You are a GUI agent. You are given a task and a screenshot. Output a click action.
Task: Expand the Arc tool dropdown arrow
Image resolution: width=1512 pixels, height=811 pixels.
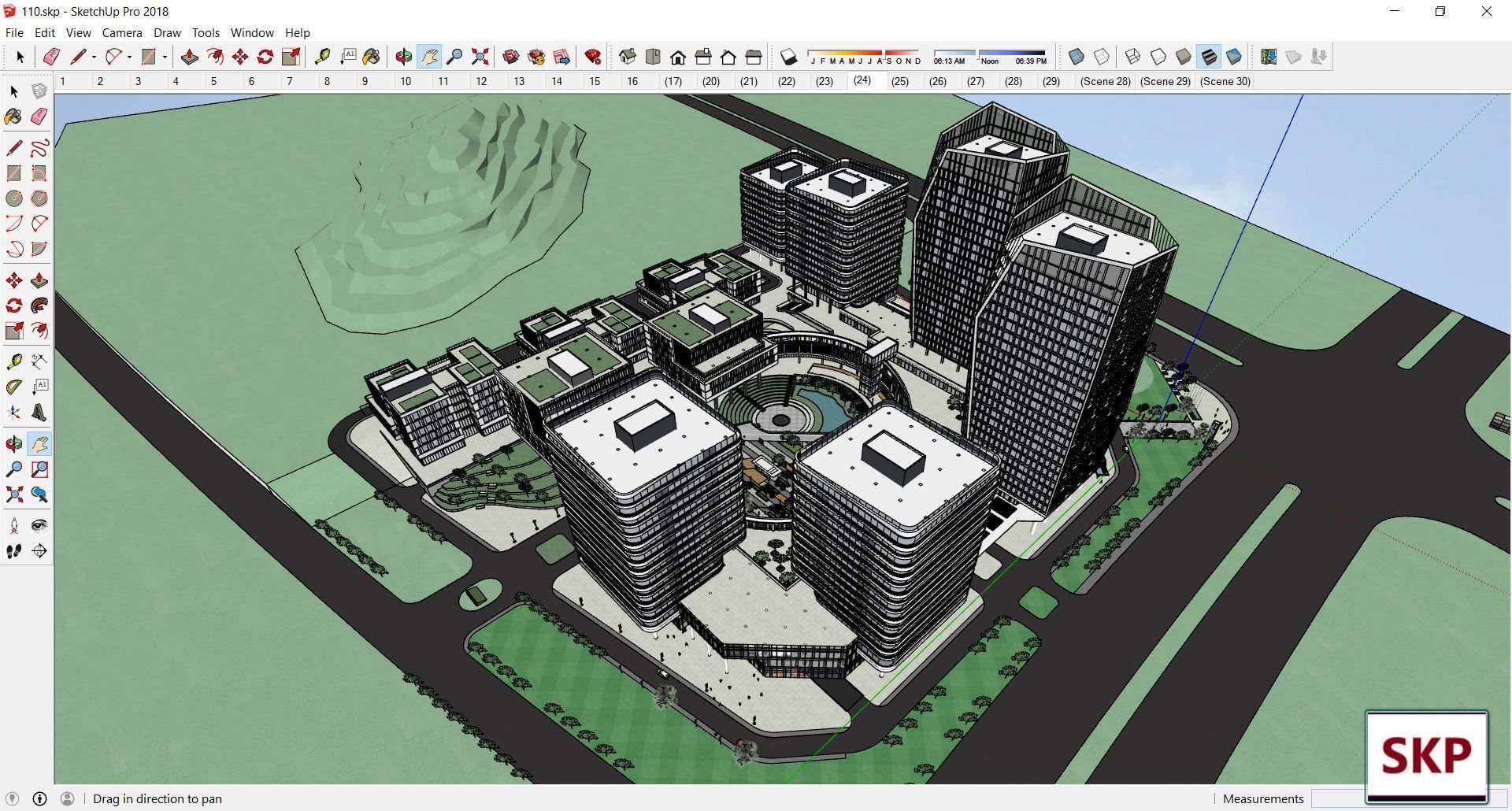(x=129, y=57)
